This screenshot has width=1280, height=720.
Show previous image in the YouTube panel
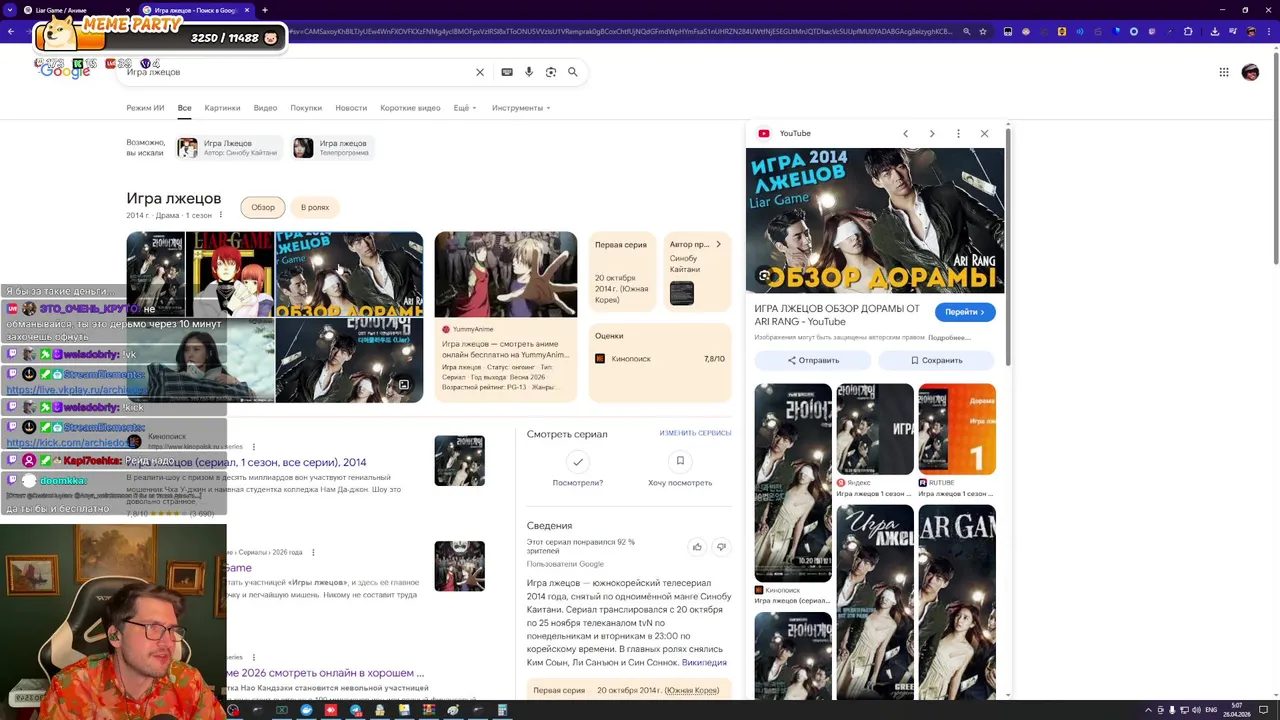click(905, 133)
